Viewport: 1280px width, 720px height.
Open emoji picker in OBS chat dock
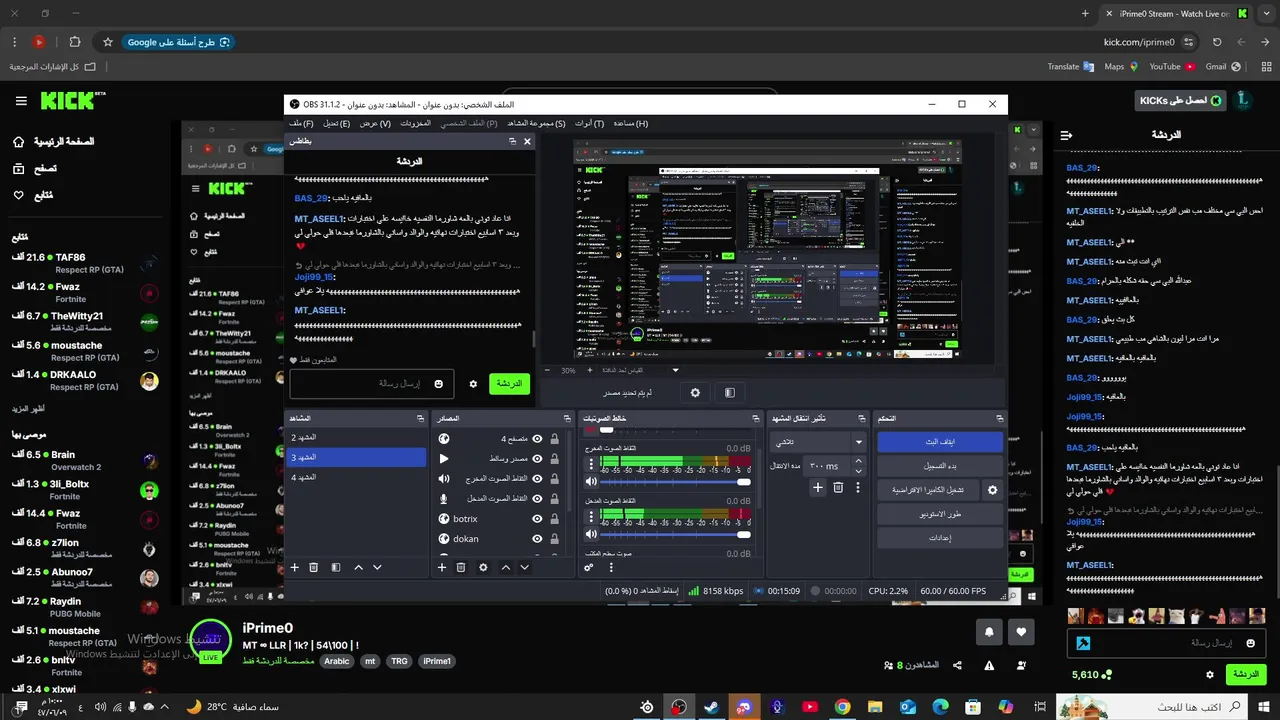click(438, 384)
